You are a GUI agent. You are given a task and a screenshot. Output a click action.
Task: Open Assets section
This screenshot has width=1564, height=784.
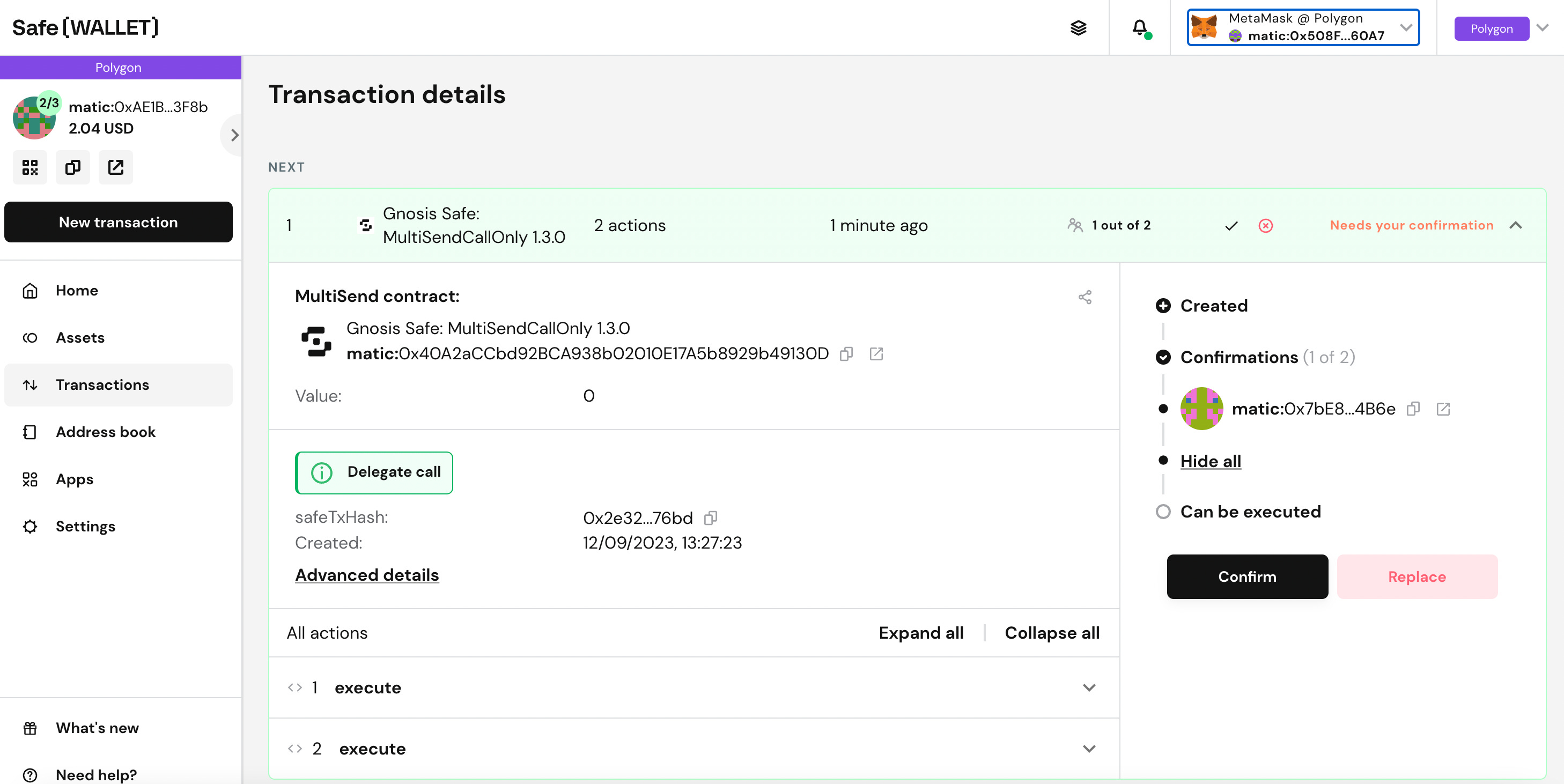click(x=119, y=338)
